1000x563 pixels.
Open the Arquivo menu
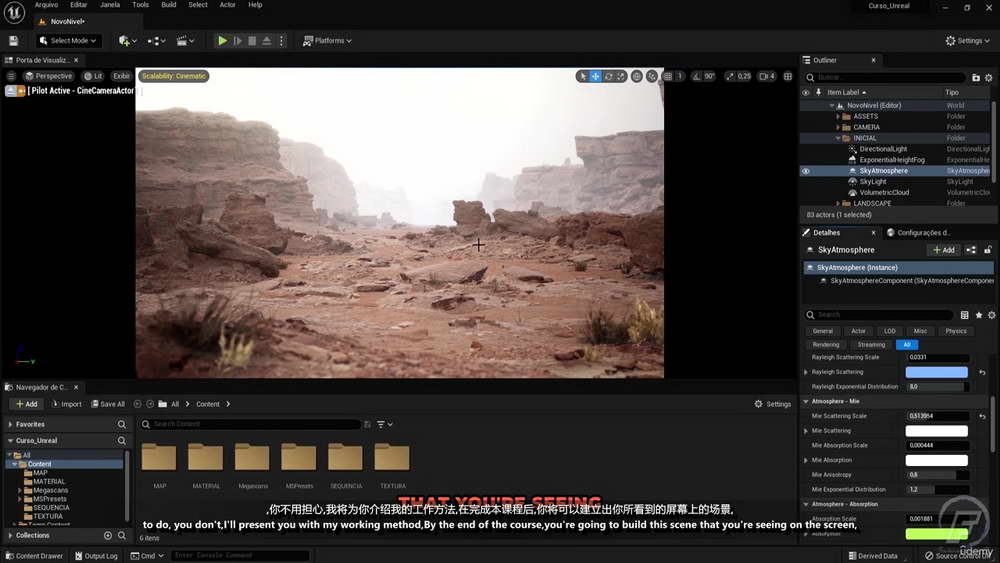pos(46,5)
